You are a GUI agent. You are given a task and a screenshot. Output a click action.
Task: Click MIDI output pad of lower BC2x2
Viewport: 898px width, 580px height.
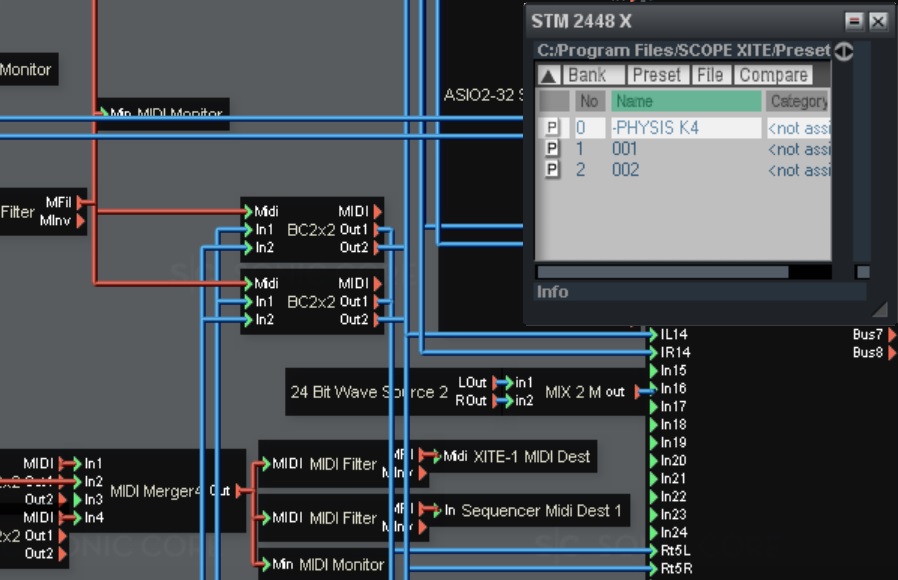pyautogui.click(x=377, y=283)
